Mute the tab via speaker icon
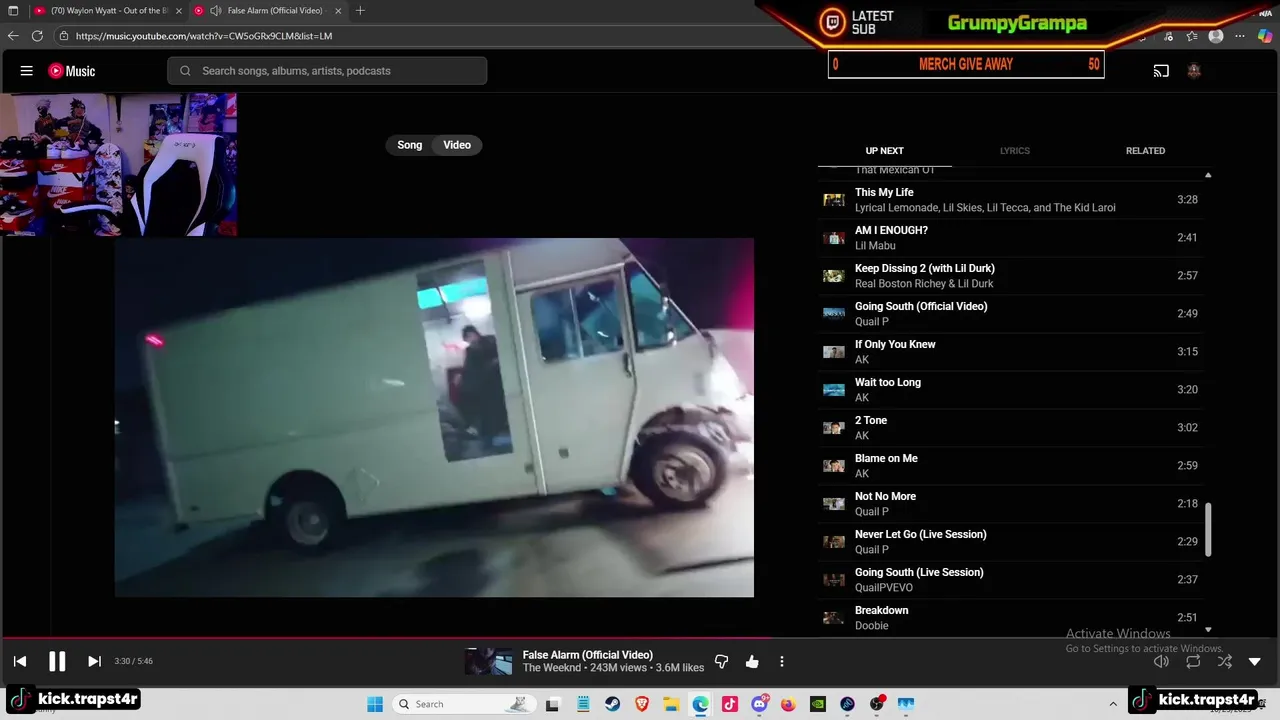This screenshot has width=1280, height=720. [x=215, y=11]
